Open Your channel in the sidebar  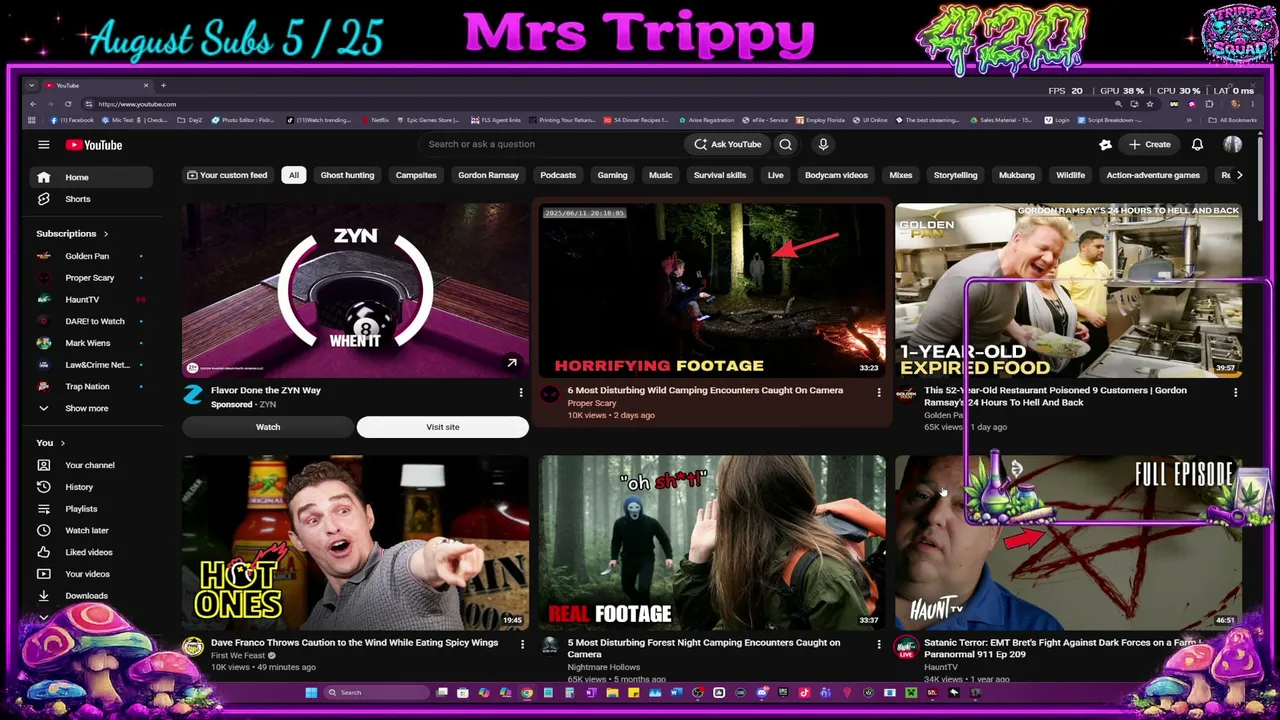coord(90,465)
